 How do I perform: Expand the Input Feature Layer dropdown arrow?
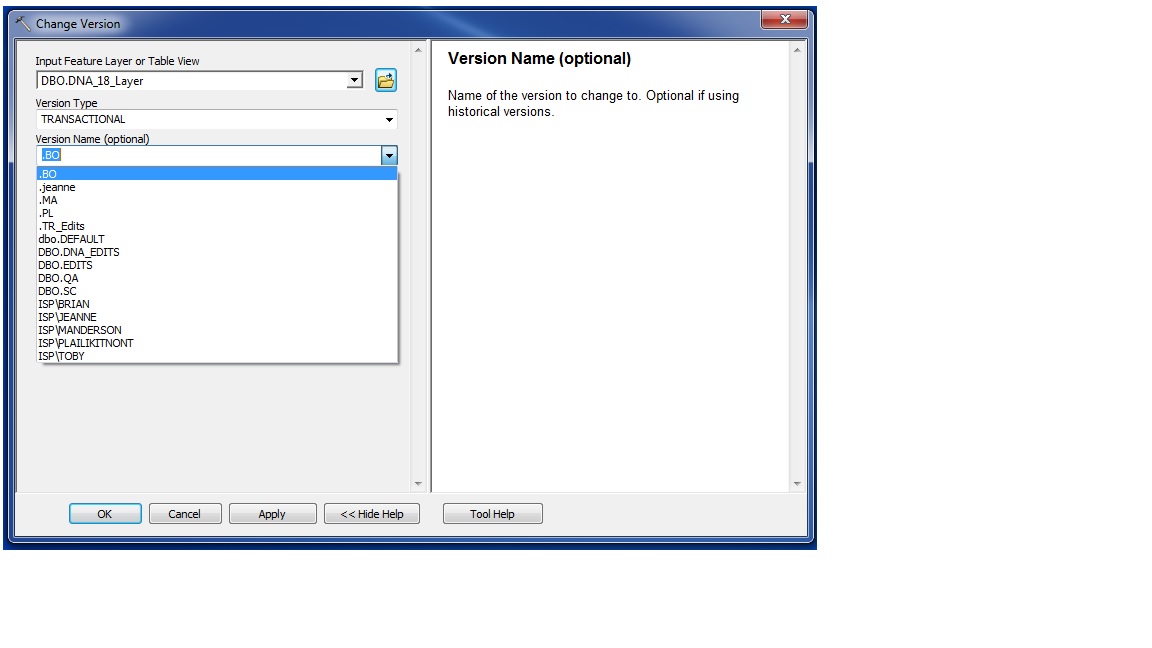[354, 80]
